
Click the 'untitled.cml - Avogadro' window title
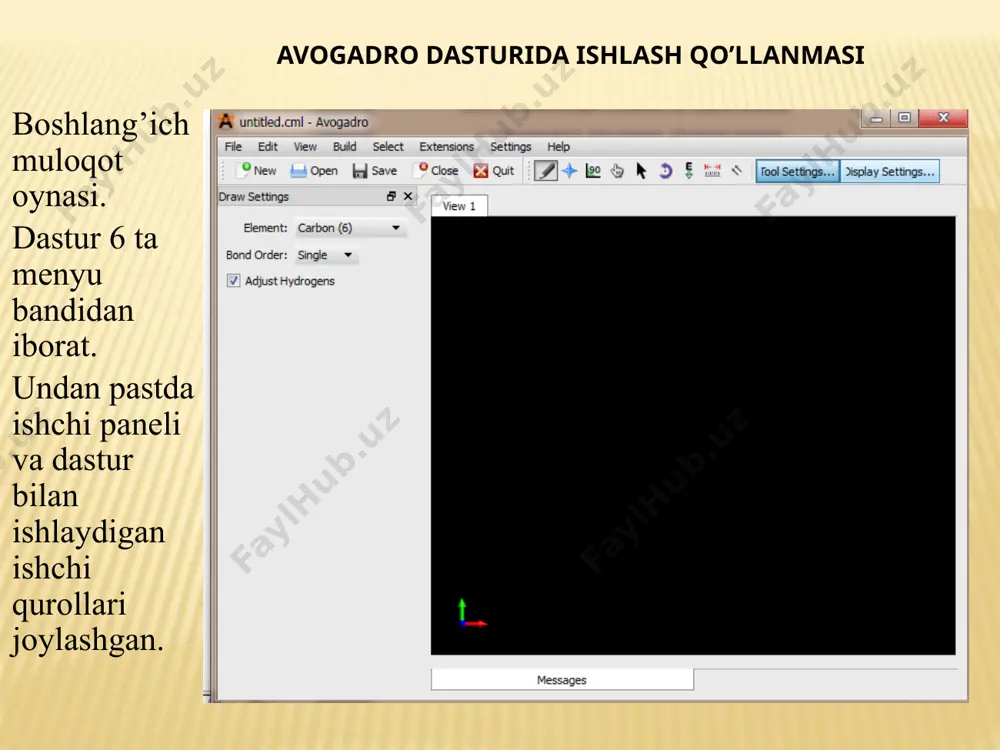tap(304, 122)
